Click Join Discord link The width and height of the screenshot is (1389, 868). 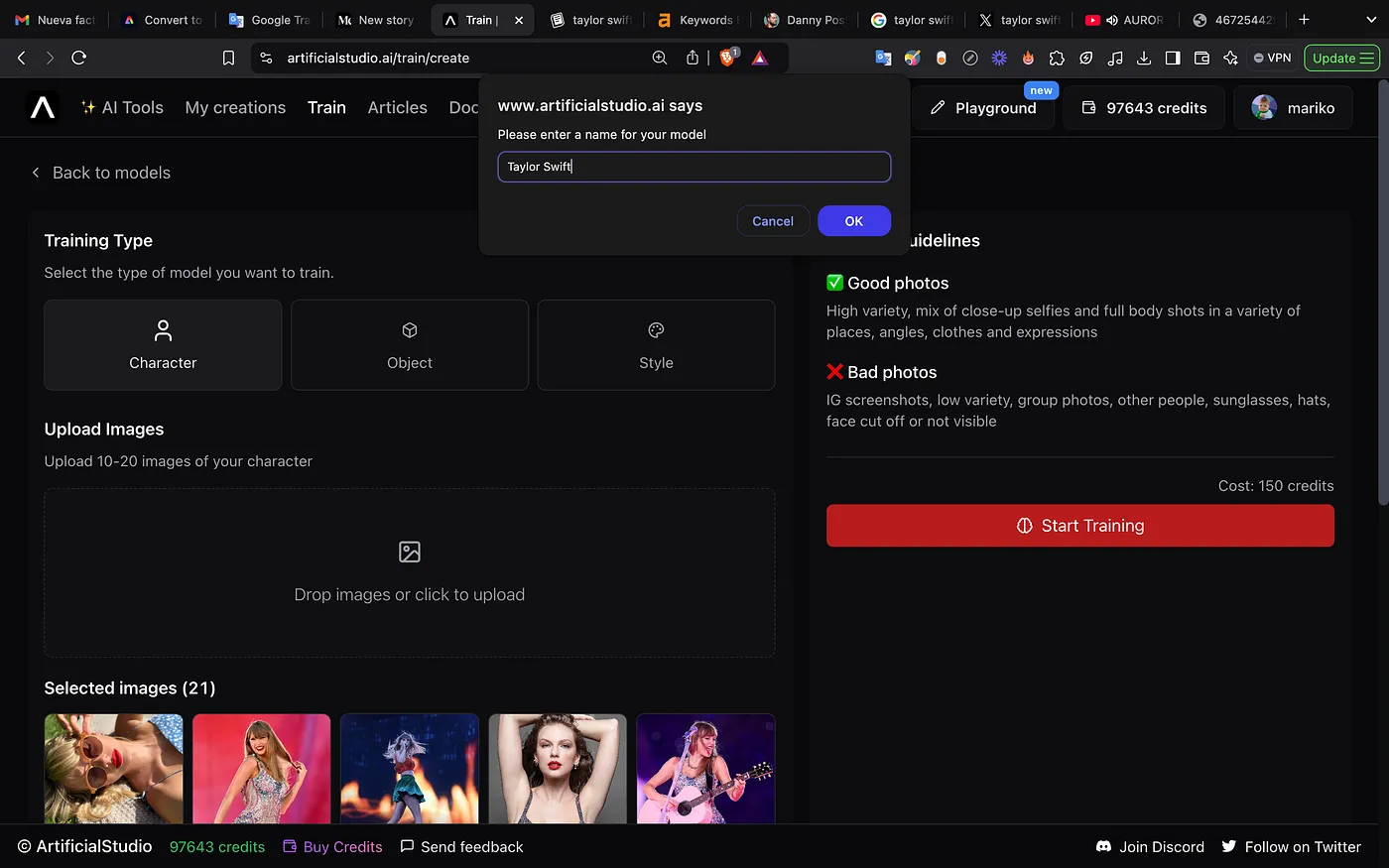click(x=1150, y=846)
